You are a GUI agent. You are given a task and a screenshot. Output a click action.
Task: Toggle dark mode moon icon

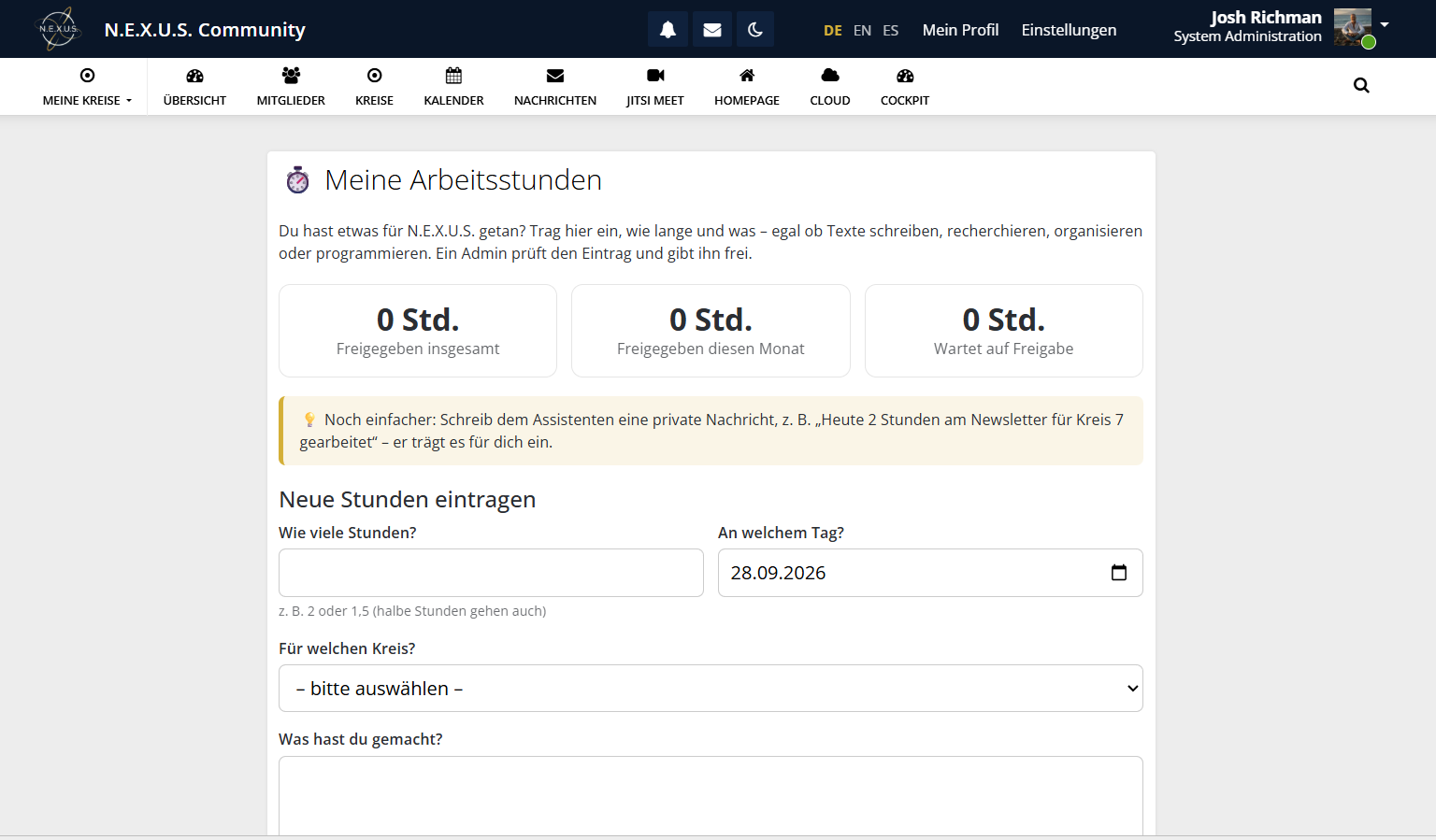[x=755, y=30]
